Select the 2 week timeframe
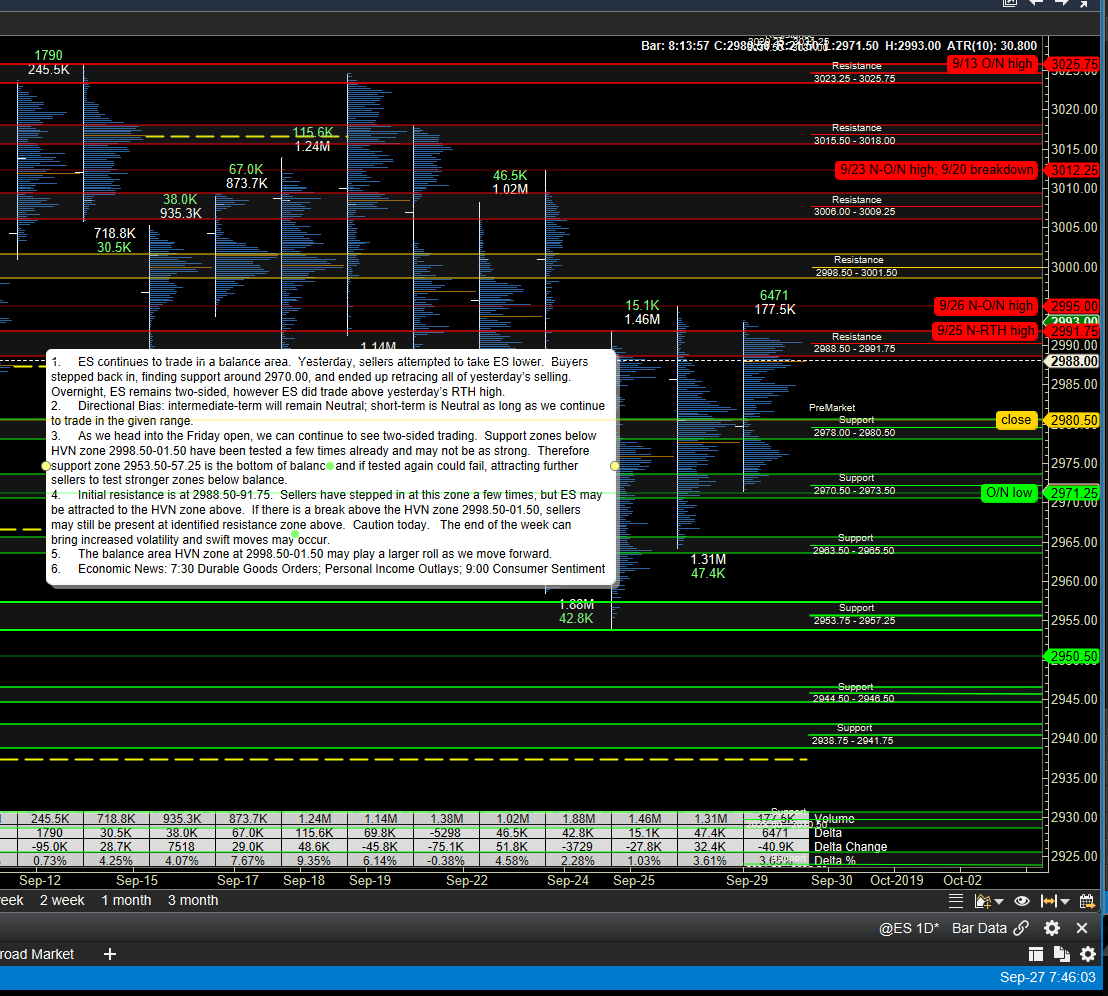 (62, 901)
